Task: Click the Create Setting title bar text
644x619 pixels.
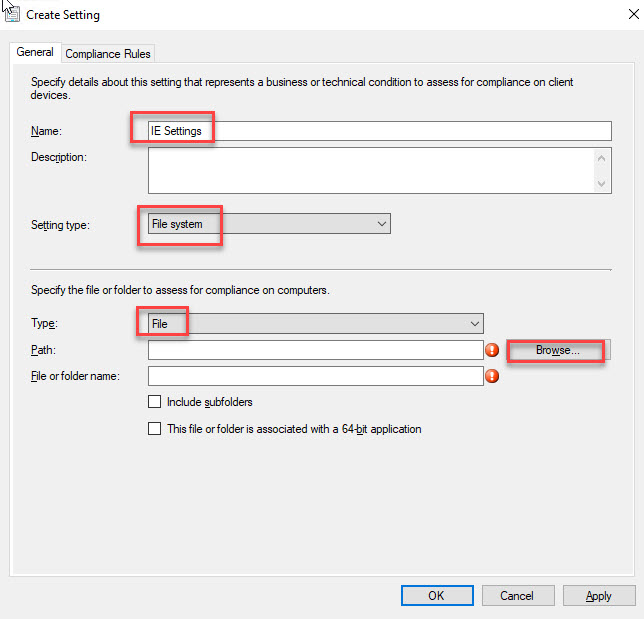Action: point(63,15)
